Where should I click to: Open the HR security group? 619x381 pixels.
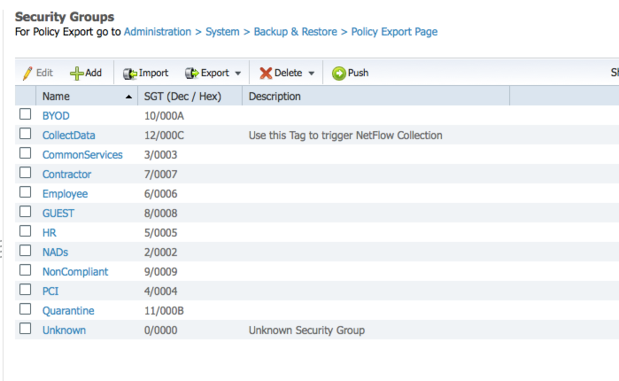(x=49, y=233)
